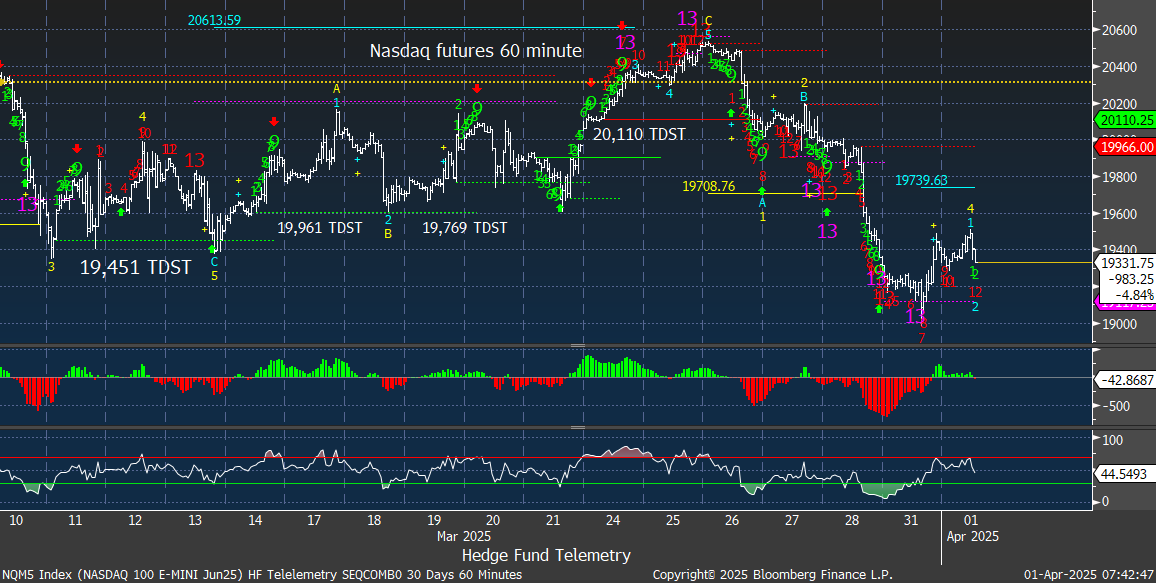The image size is (1156, 583).
Task: Click the '01-Apr-2025 07:42:47' timestamp
Action: click(x=1089, y=574)
